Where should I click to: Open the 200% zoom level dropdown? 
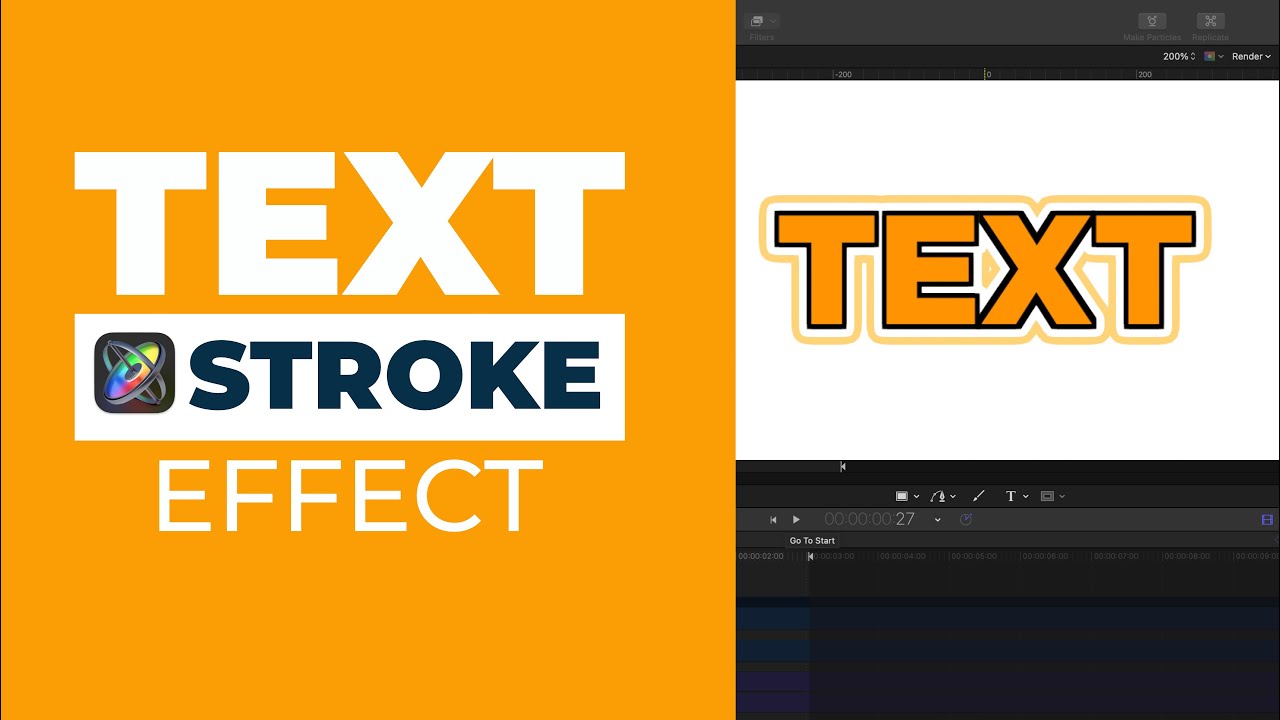pos(1179,57)
